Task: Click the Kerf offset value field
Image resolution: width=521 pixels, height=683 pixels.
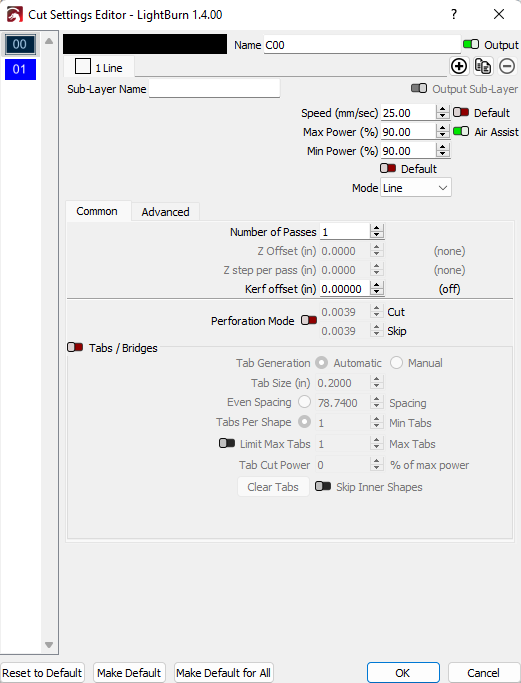Action: coord(345,289)
